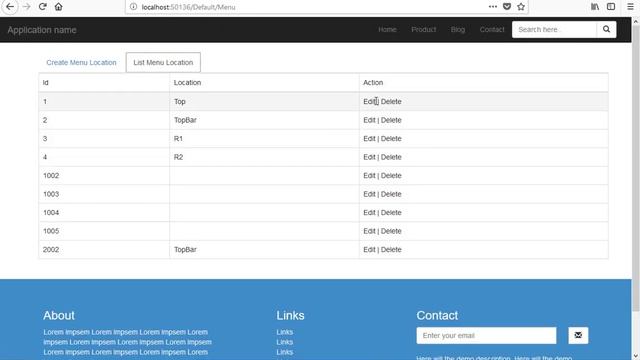Click the Search here input field
Viewport: 640px width, 360px height.
click(554, 29)
